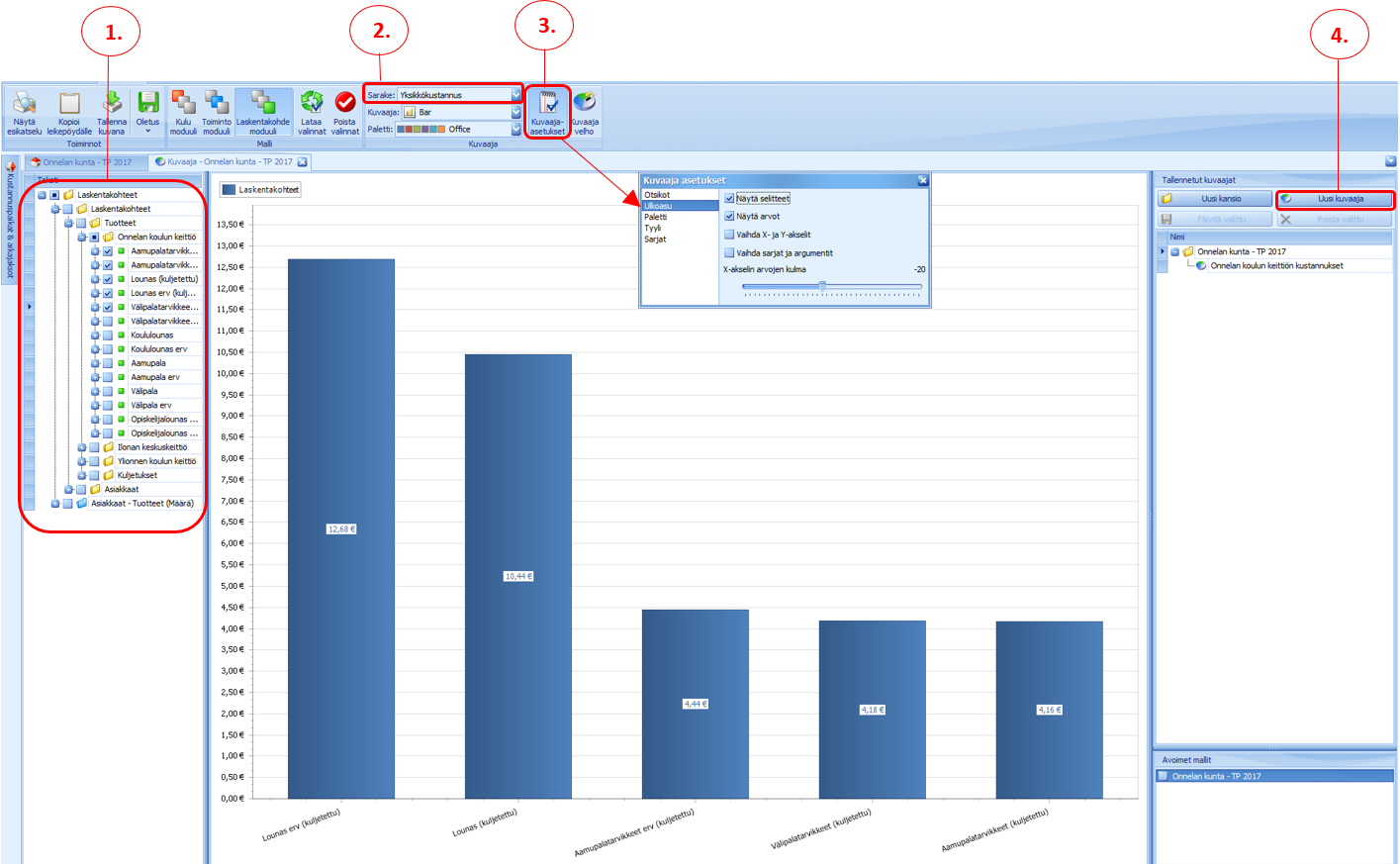Expand the Ilonan keskuskeittiö tree node

point(81,447)
